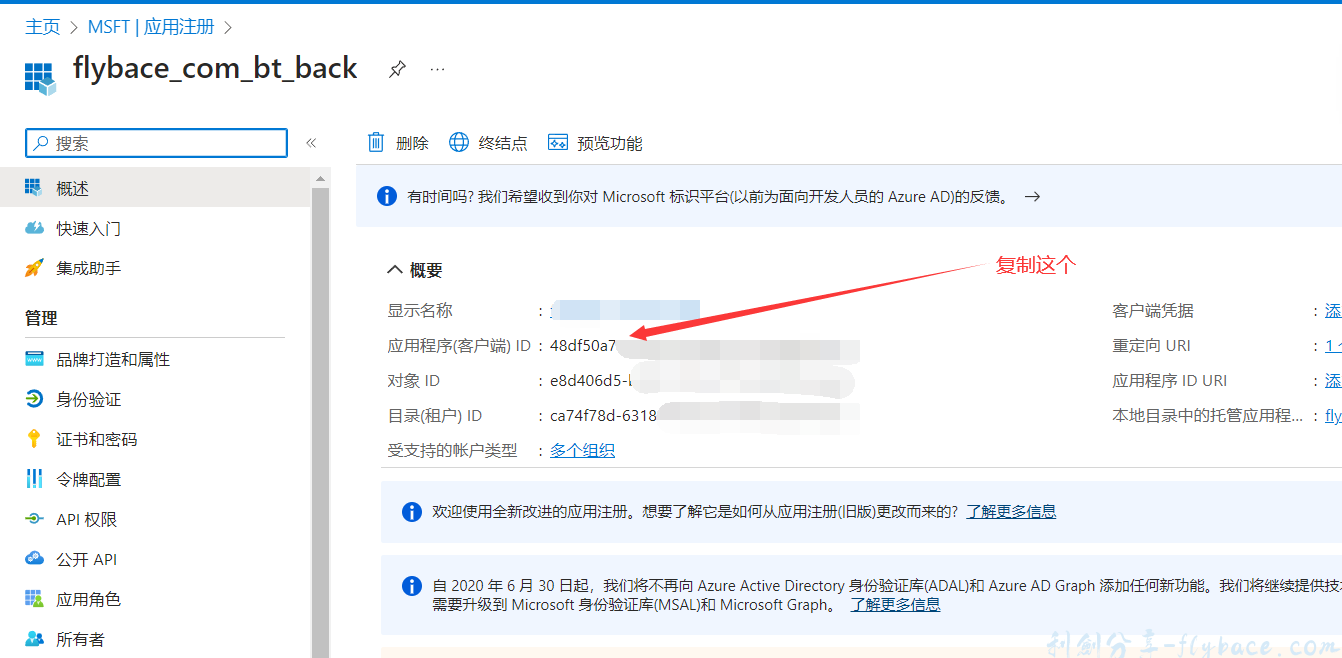Click the 客户端凭据 link value

(1333, 311)
